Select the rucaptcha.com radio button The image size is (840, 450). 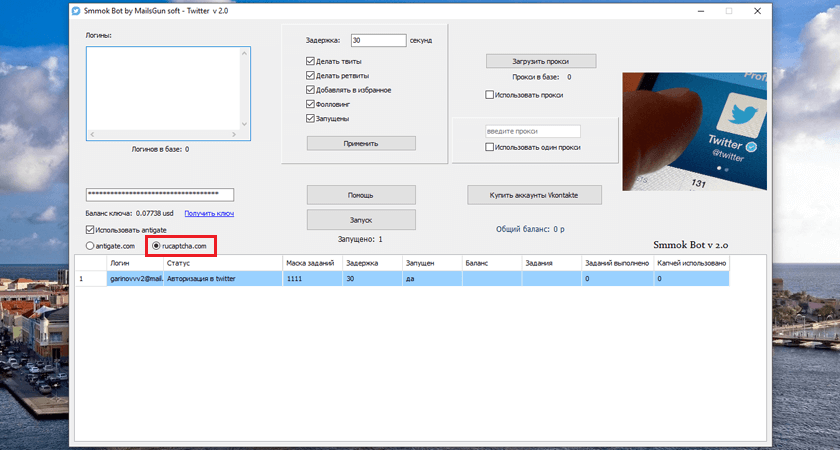point(156,246)
